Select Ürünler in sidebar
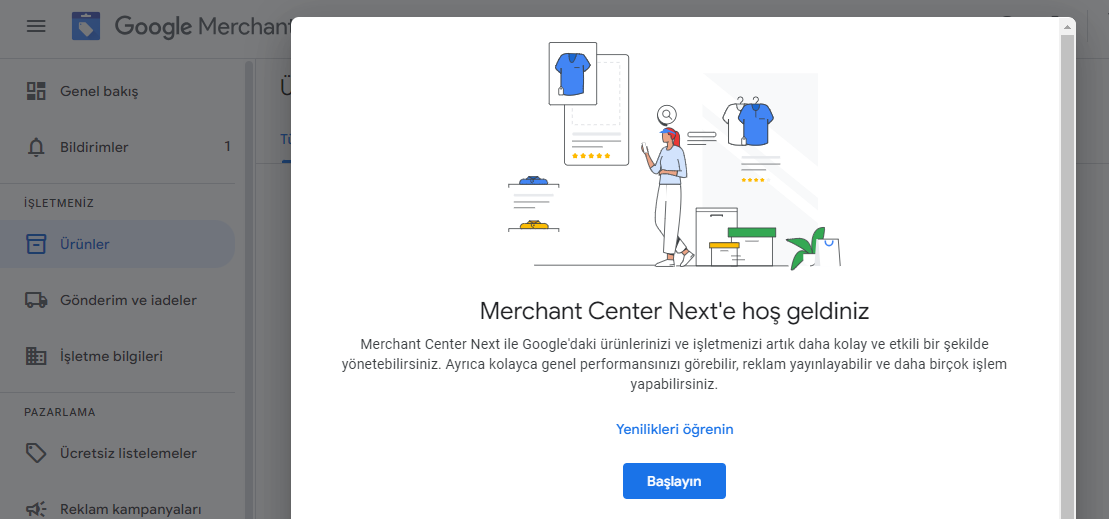 pos(117,244)
